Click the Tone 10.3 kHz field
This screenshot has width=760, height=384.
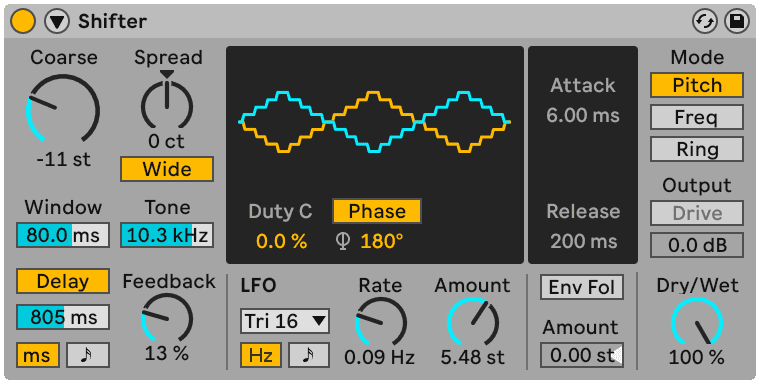point(167,236)
